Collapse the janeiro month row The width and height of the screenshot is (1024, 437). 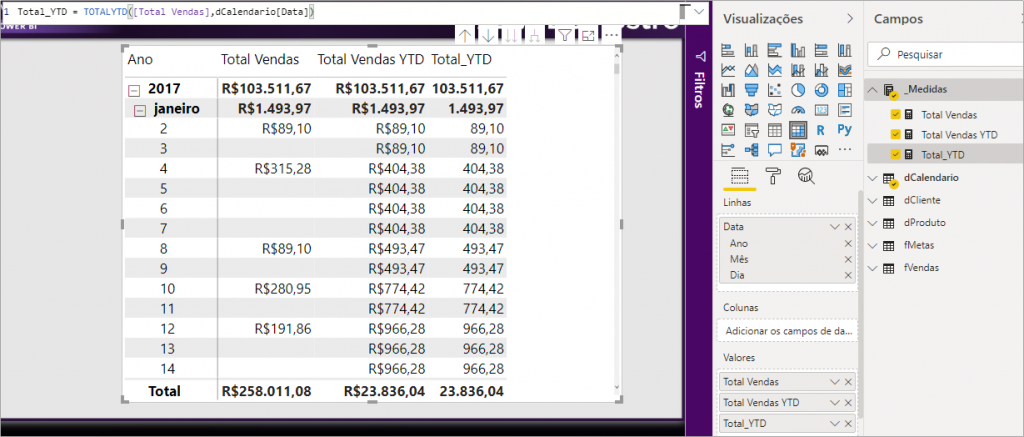click(140, 109)
